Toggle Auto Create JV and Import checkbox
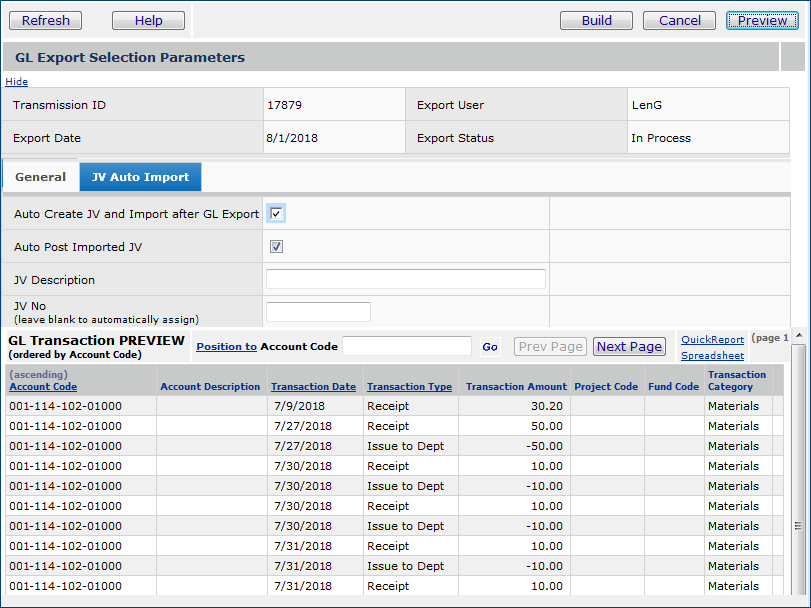Image resolution: width=811 pixels, height=608 pixels. 276,214
